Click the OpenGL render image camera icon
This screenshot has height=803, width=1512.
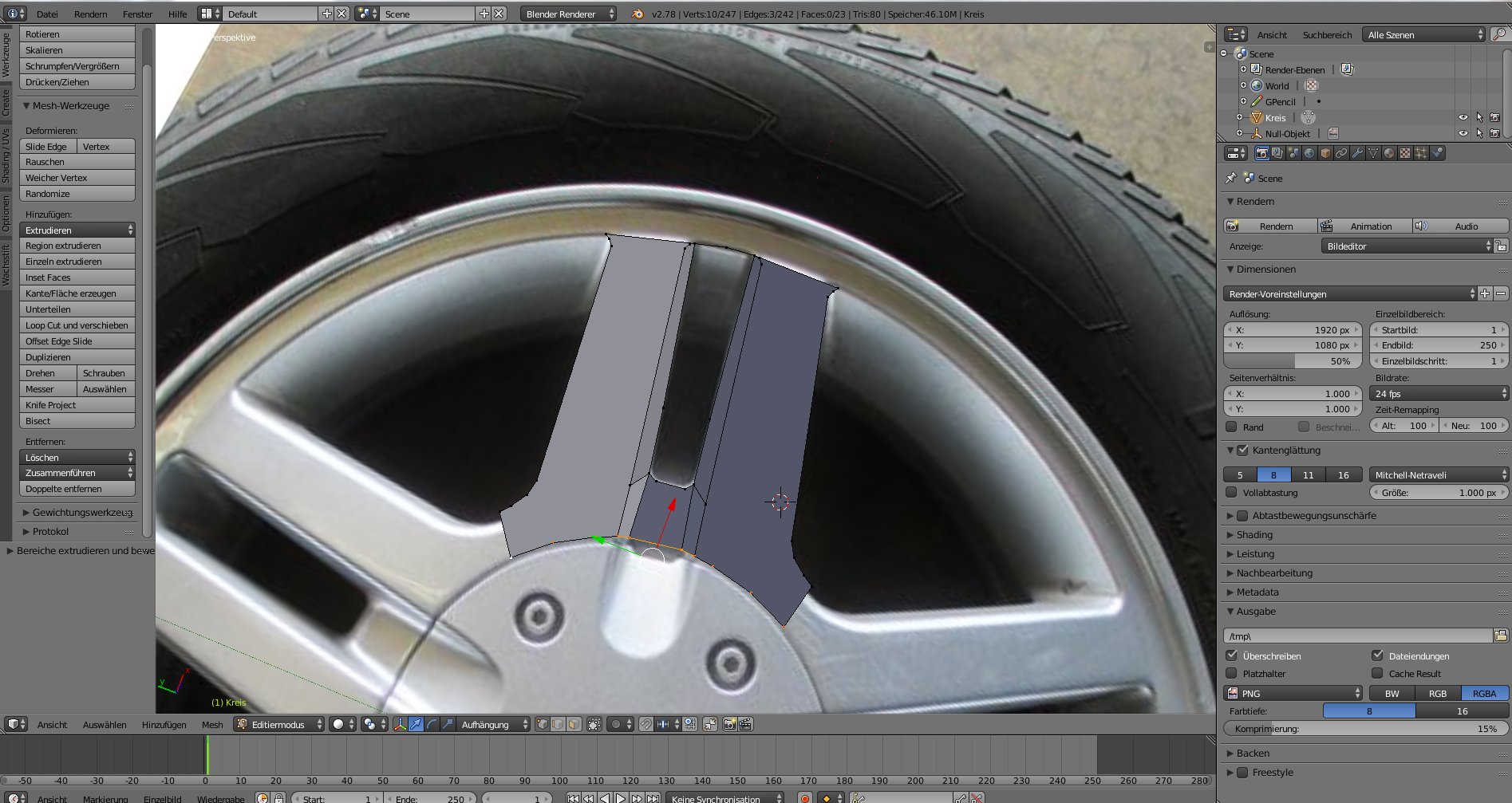pos(729,724)
